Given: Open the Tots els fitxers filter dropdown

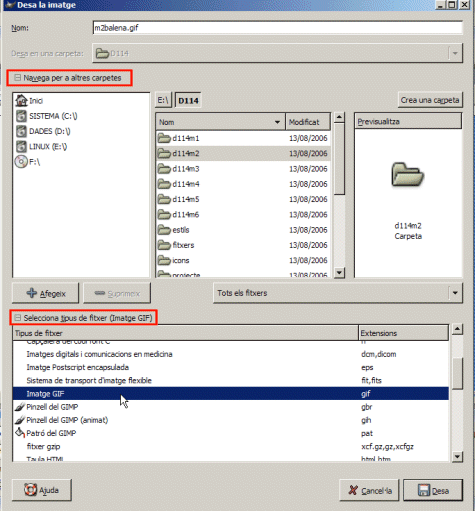Looking at the screenshot, I should coord(338,293).
